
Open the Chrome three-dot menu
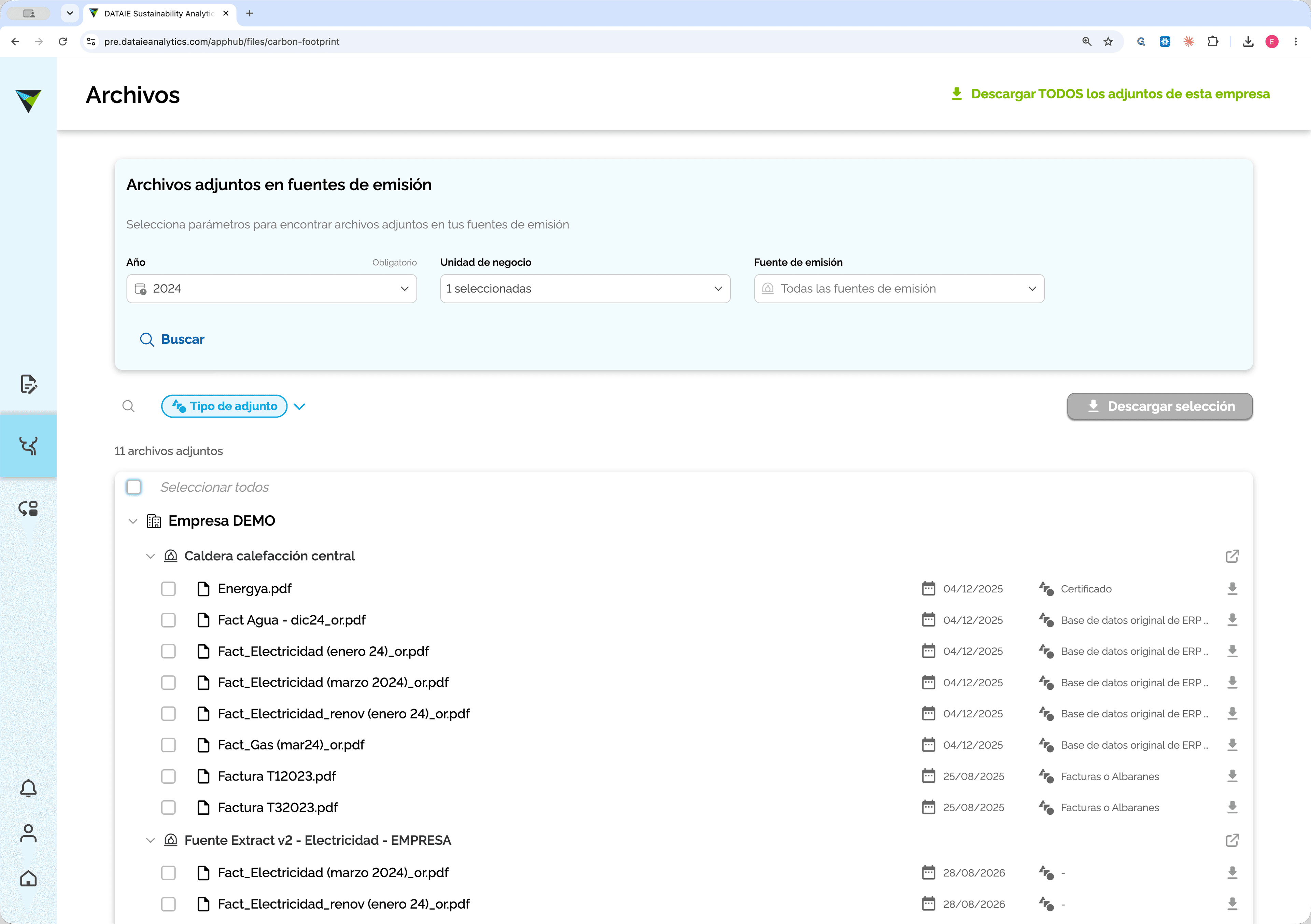[1296, 42]
